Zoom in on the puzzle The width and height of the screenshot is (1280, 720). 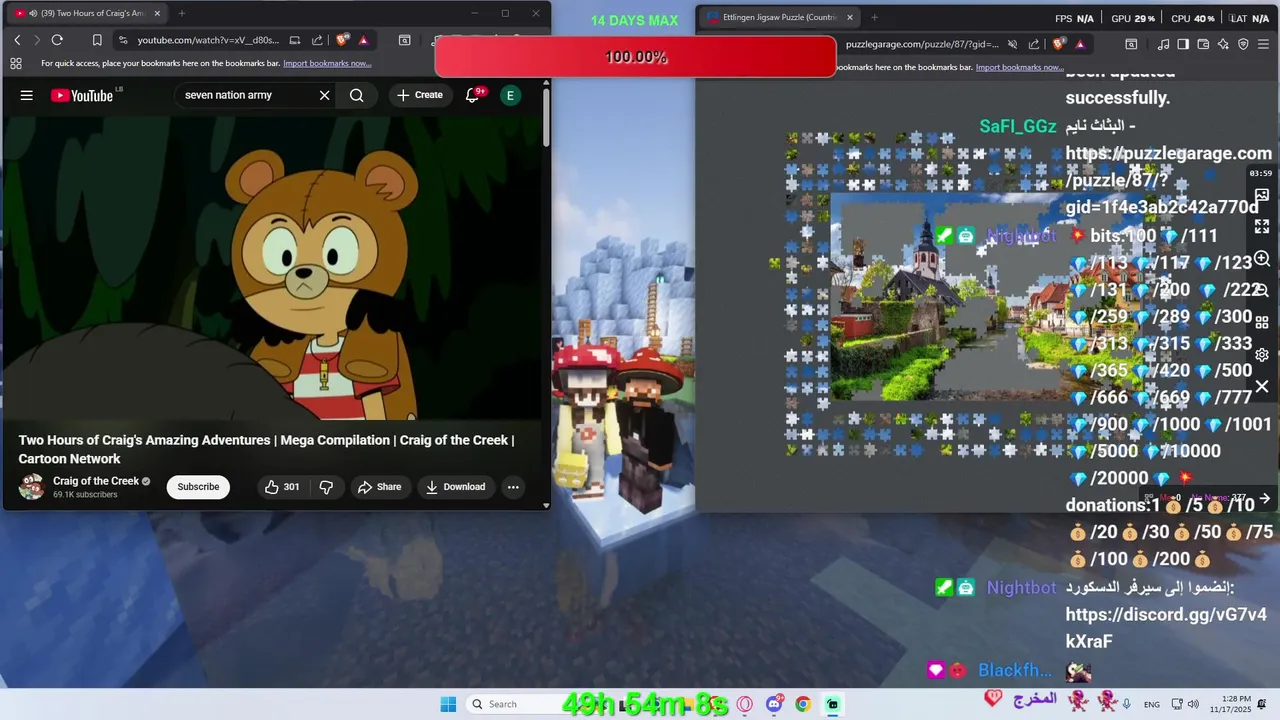point(1262,259)
